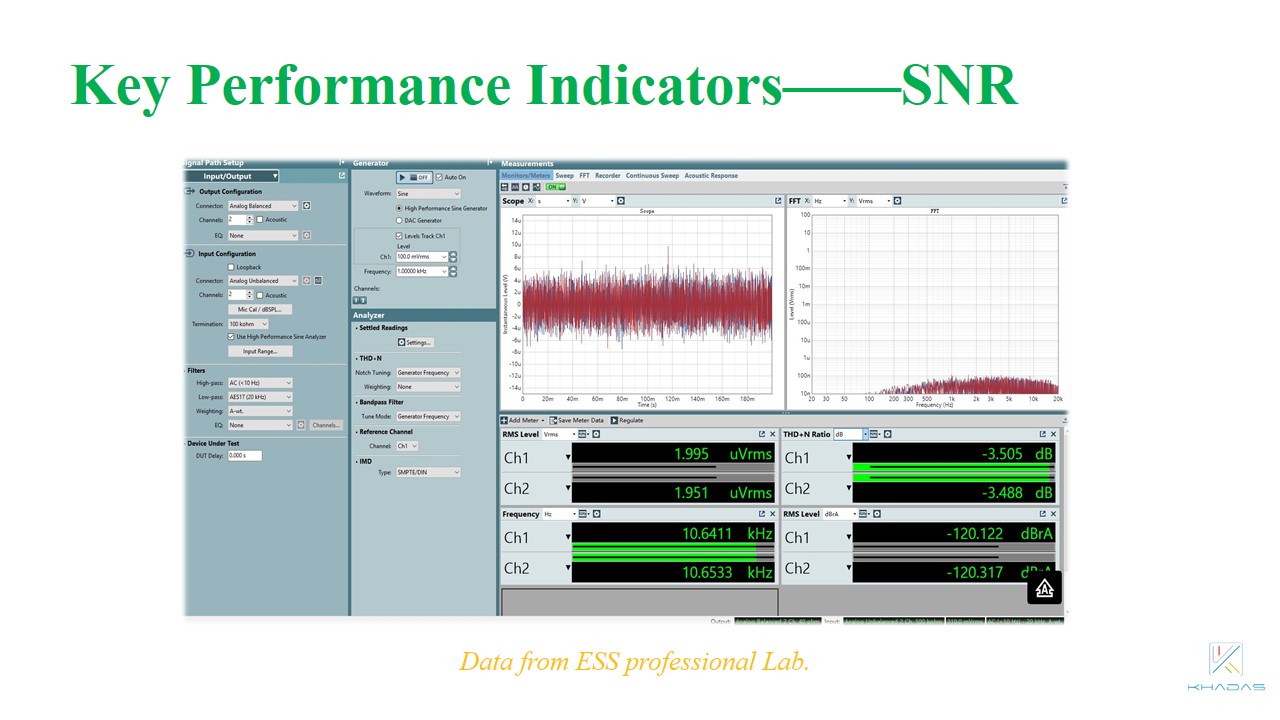The image size is (1280, 720).
Task: Open THD+N Ratio meter settings gear
Action: pos(887,434)
